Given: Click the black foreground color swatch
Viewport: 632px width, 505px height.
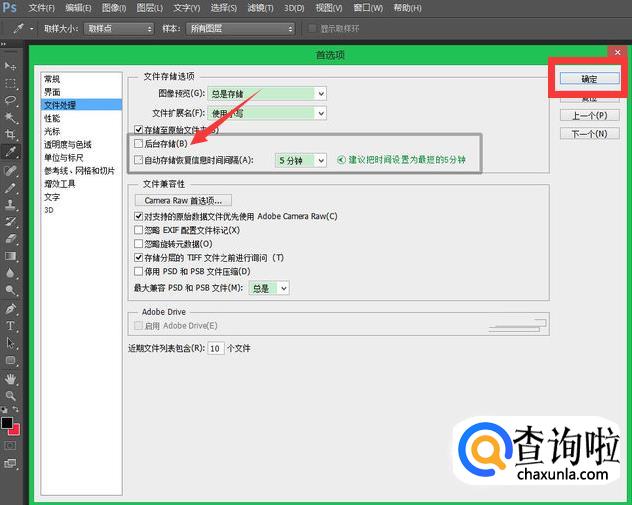Looking at the screenshot, I should pyautogui.click(x=7, y=424).
